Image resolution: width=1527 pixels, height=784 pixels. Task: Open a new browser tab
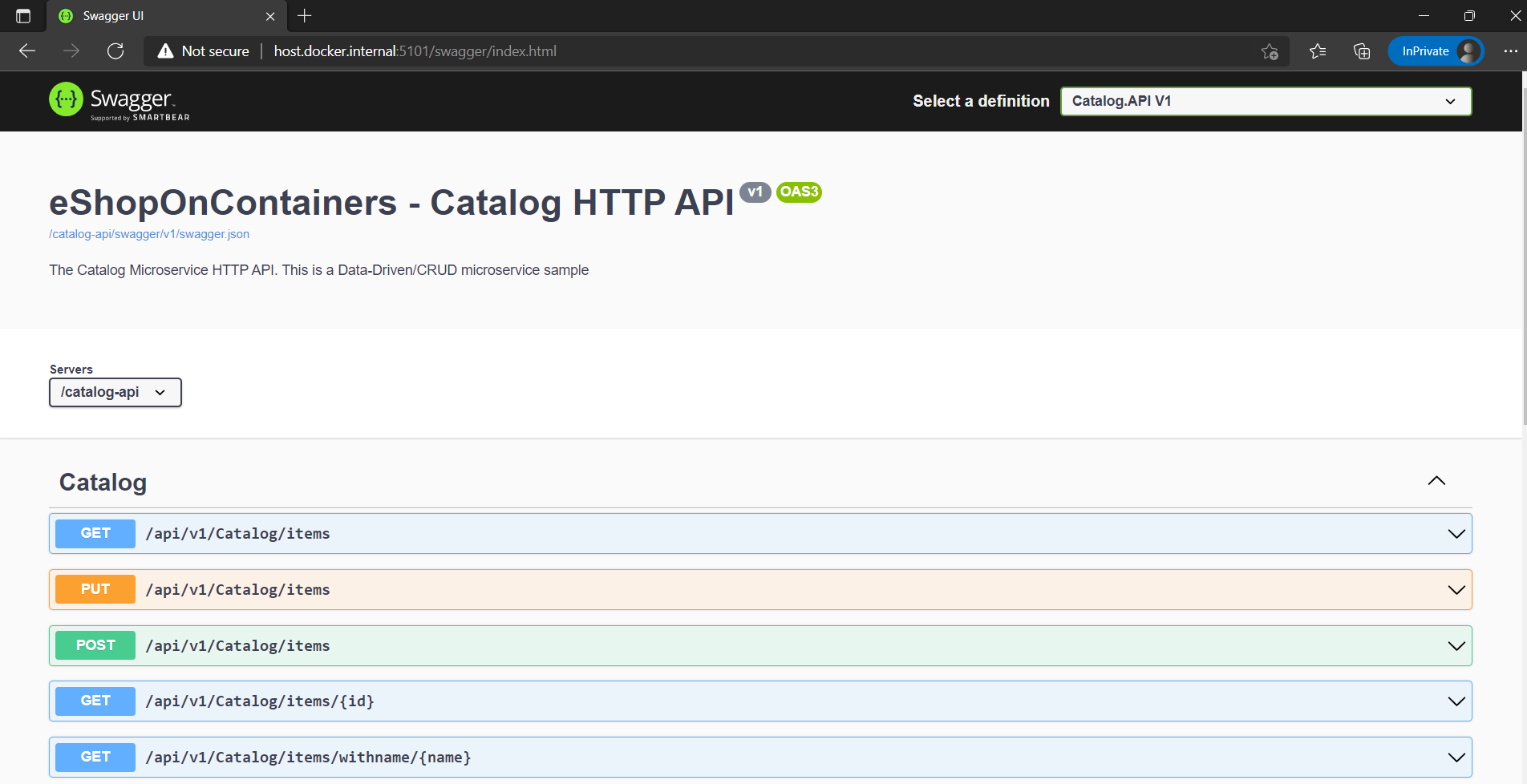click(303, 16)
